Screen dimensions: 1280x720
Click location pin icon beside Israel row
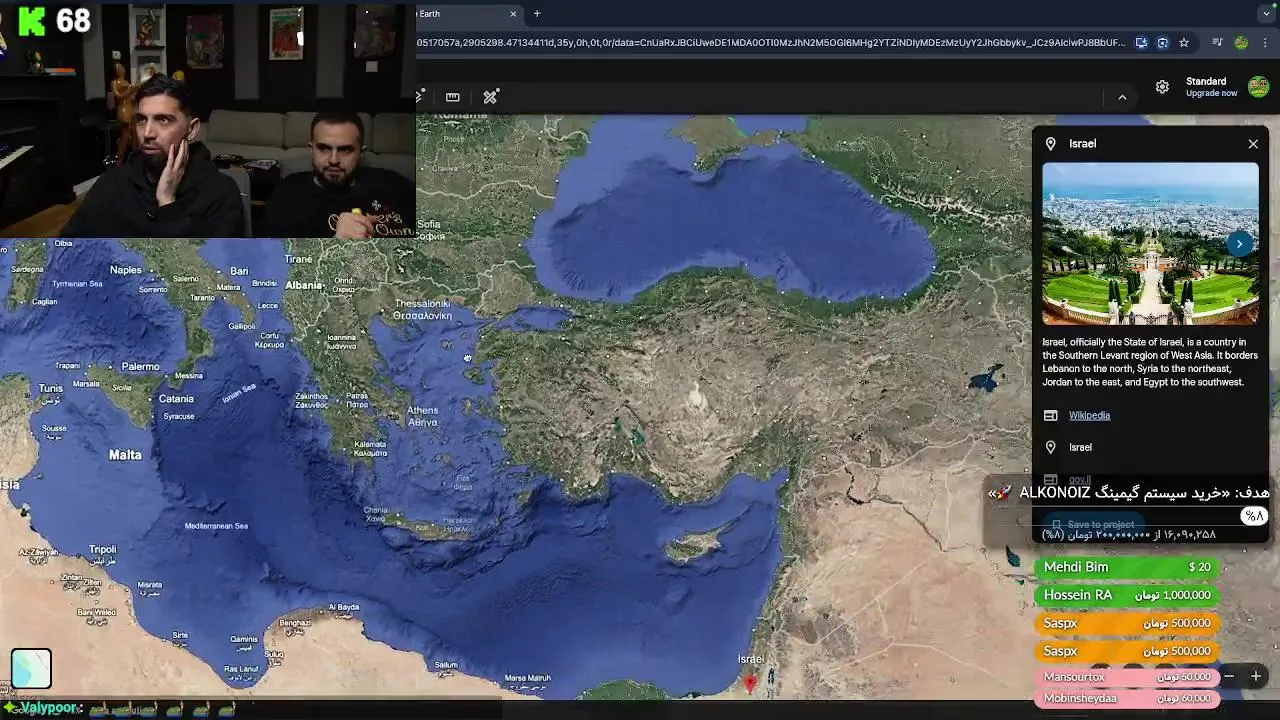pos(1050,447)
